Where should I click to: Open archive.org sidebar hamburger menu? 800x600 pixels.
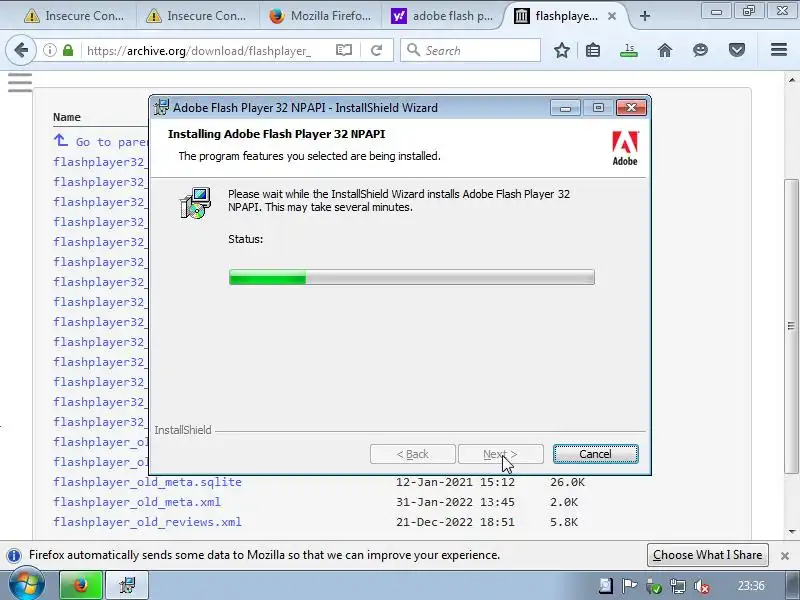pos(20,83)
